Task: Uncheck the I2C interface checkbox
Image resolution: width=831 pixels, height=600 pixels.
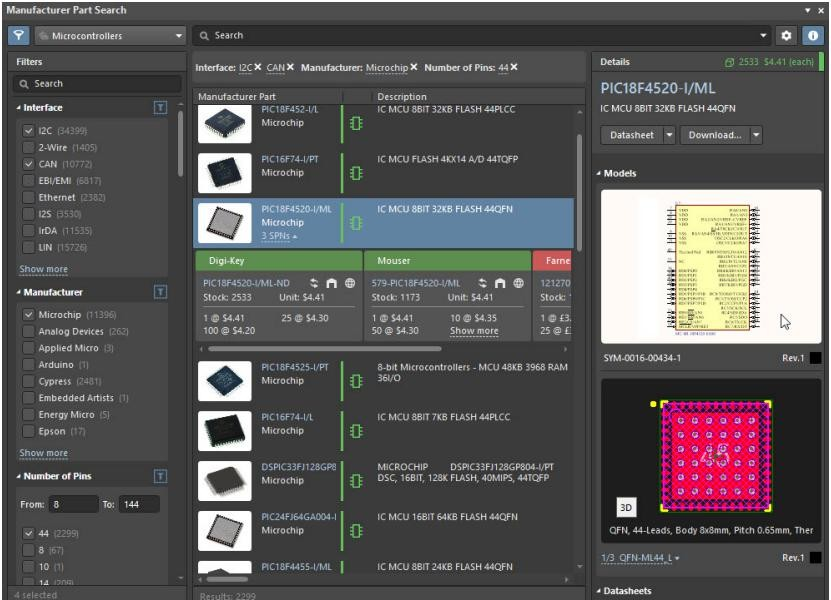Action: click(x=29, y=130)
